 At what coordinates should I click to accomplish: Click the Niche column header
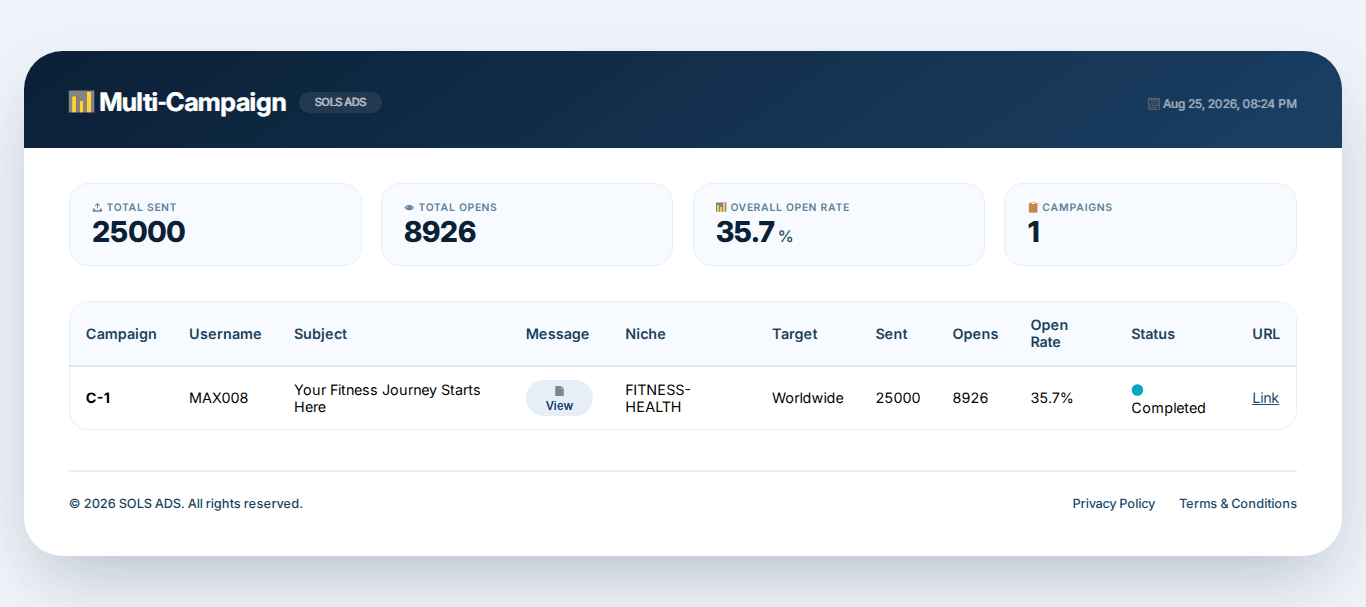(645, 334)
